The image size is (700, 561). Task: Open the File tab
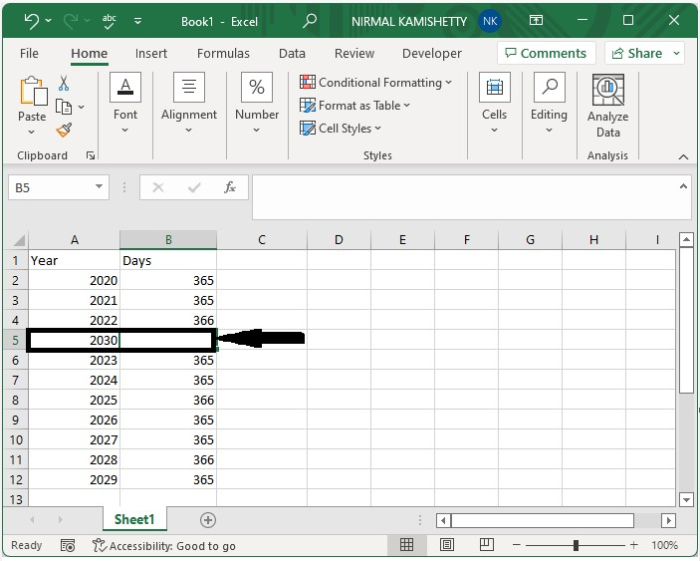29,54
